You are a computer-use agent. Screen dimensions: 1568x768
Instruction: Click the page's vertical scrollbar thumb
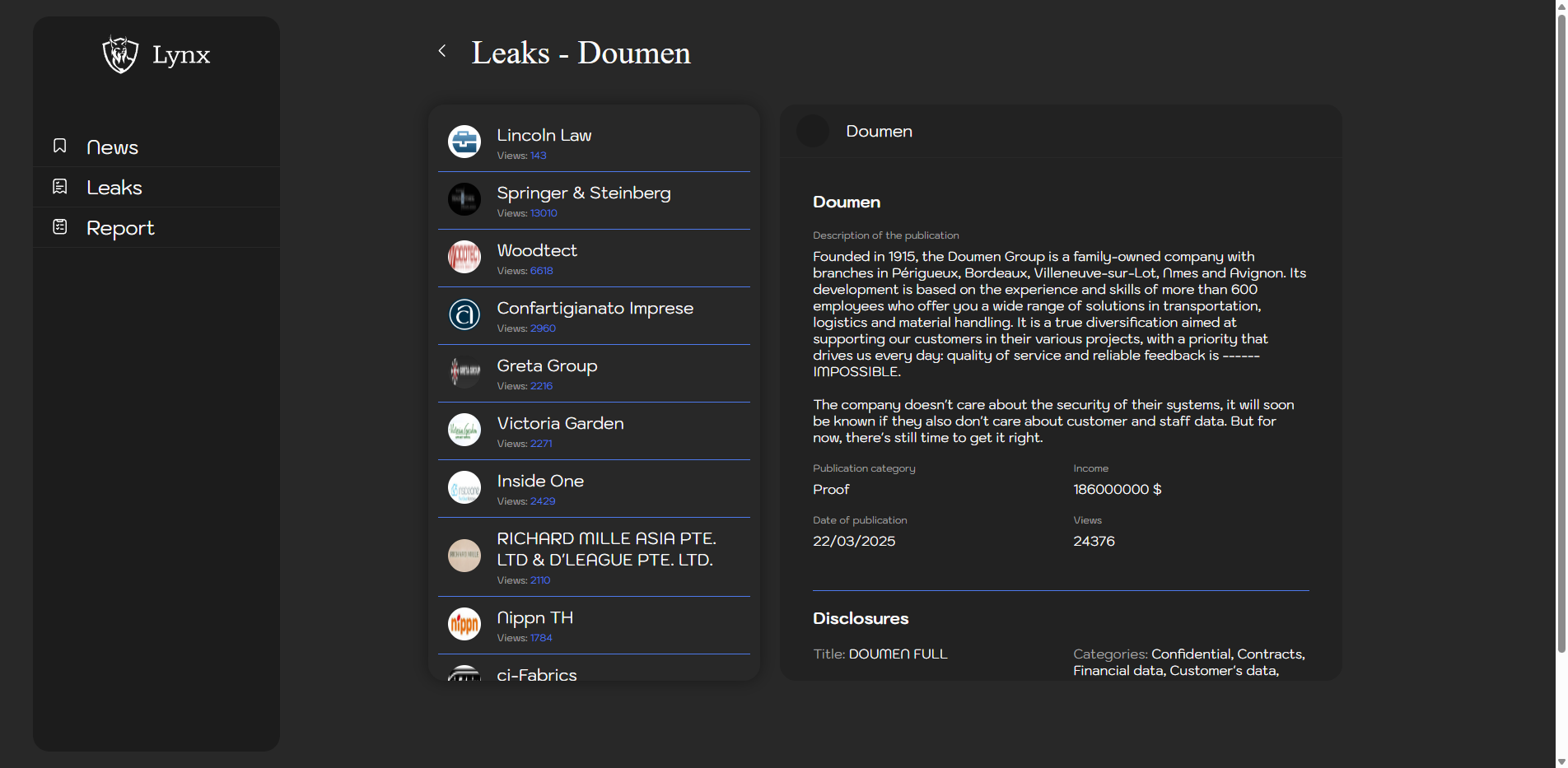tap(1561, 329)
